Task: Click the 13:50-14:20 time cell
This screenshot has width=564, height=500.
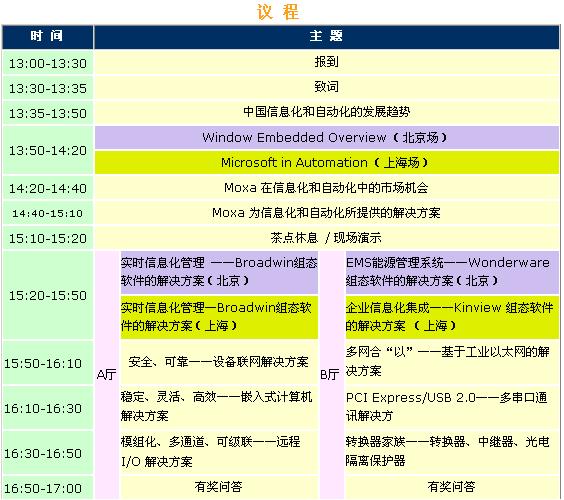Action: [x=47, y=150]
